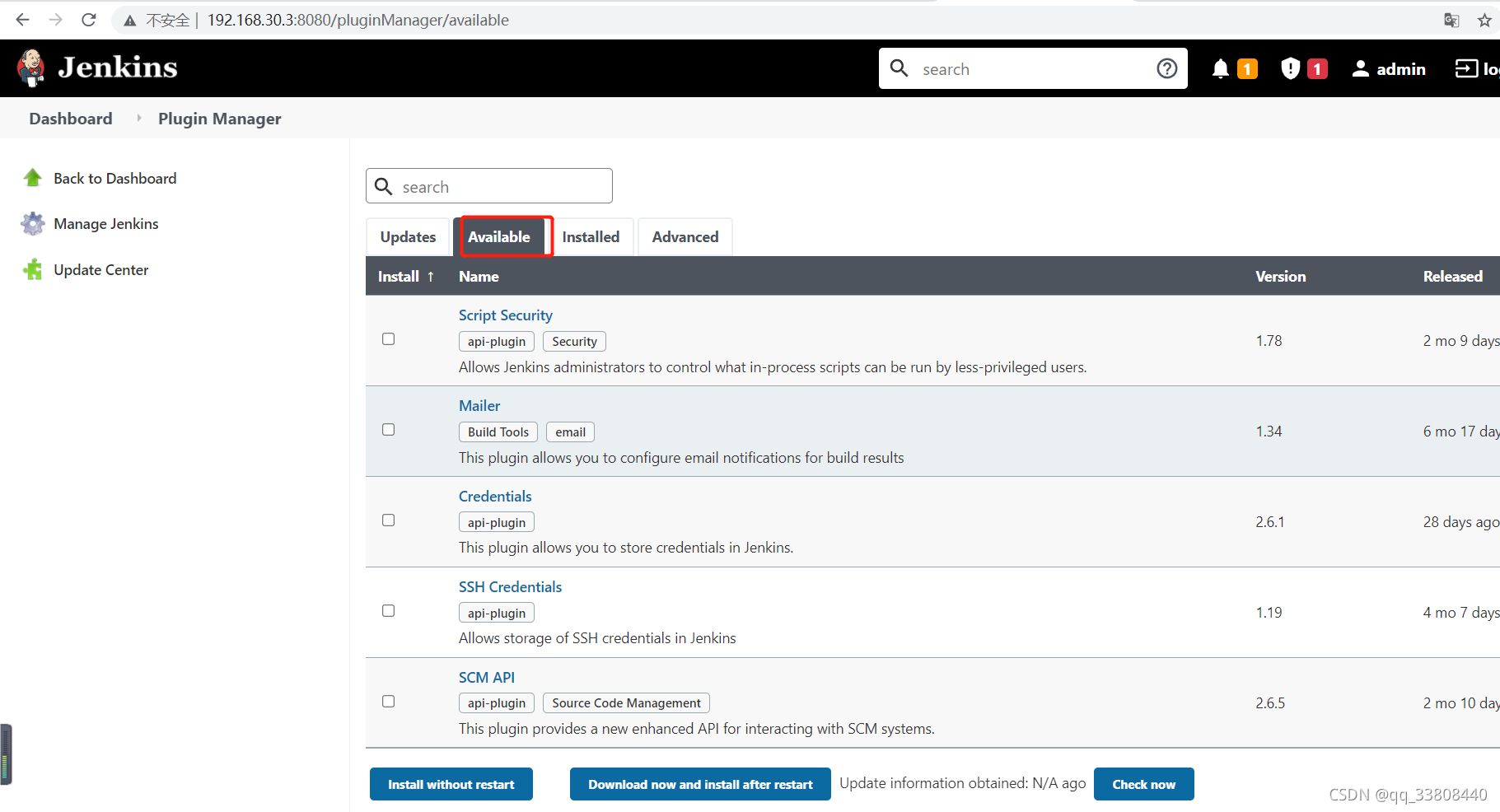Click the Source Code Management tag

tap(627, 703)
